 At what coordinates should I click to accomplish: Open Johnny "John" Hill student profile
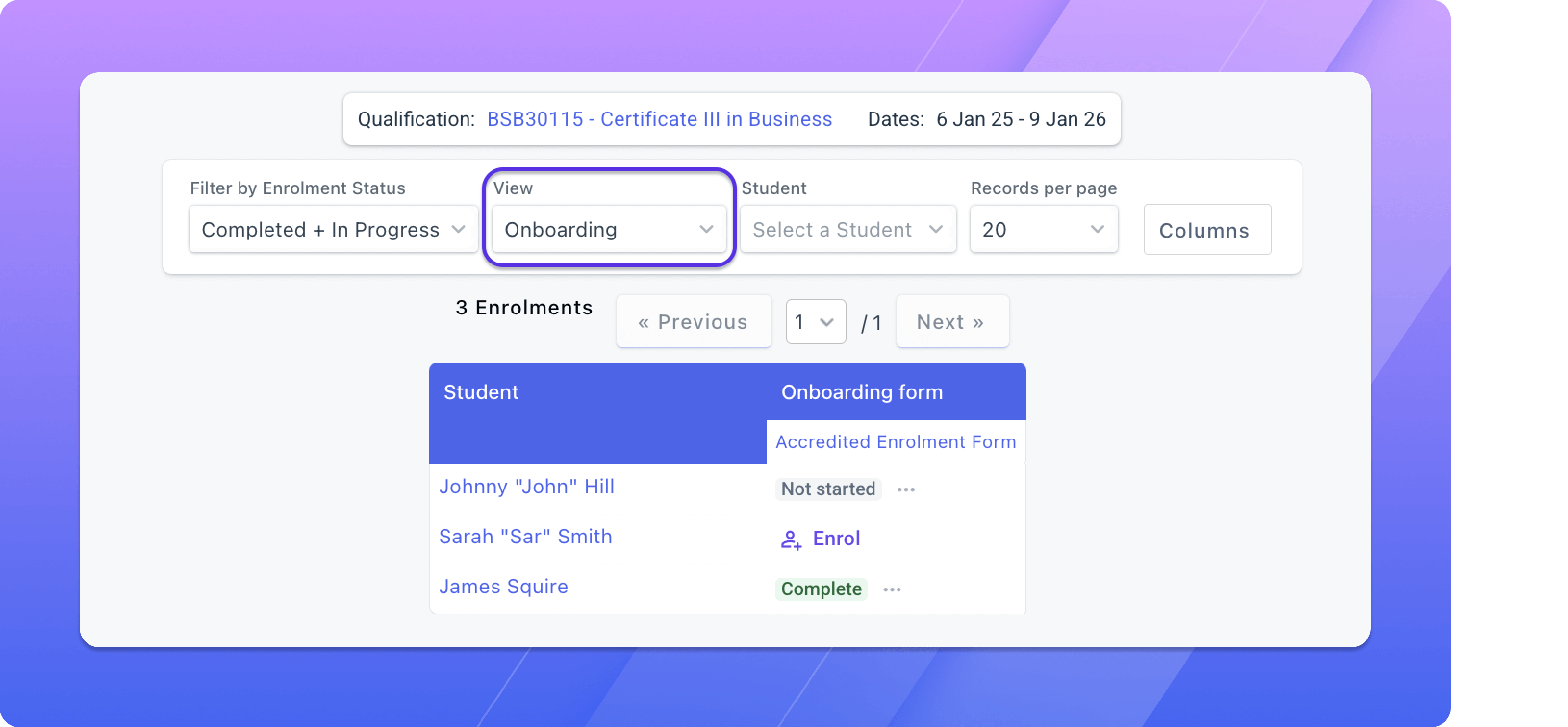[x=527, y=487]
